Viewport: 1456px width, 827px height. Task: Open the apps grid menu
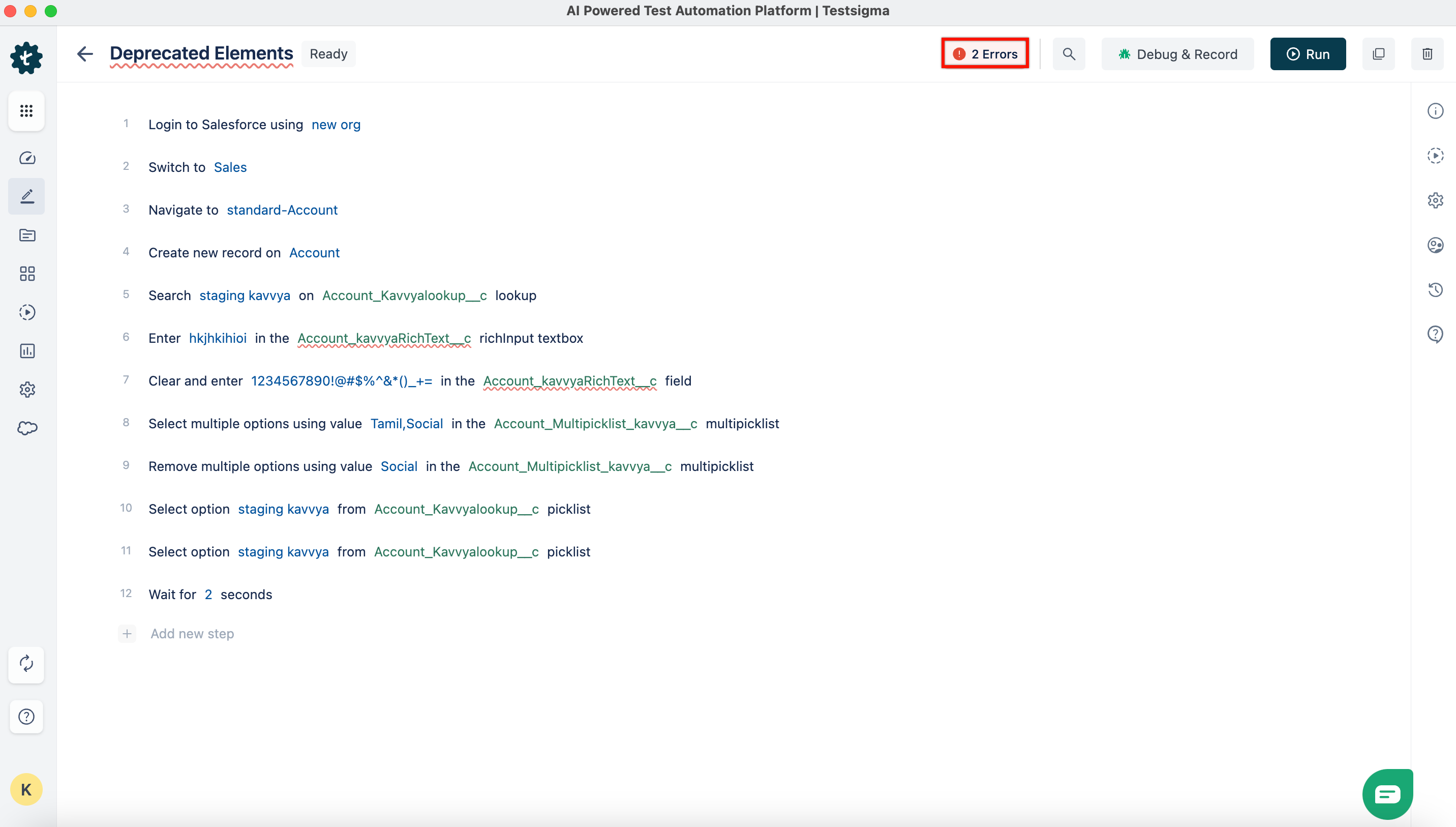(26, 111)
